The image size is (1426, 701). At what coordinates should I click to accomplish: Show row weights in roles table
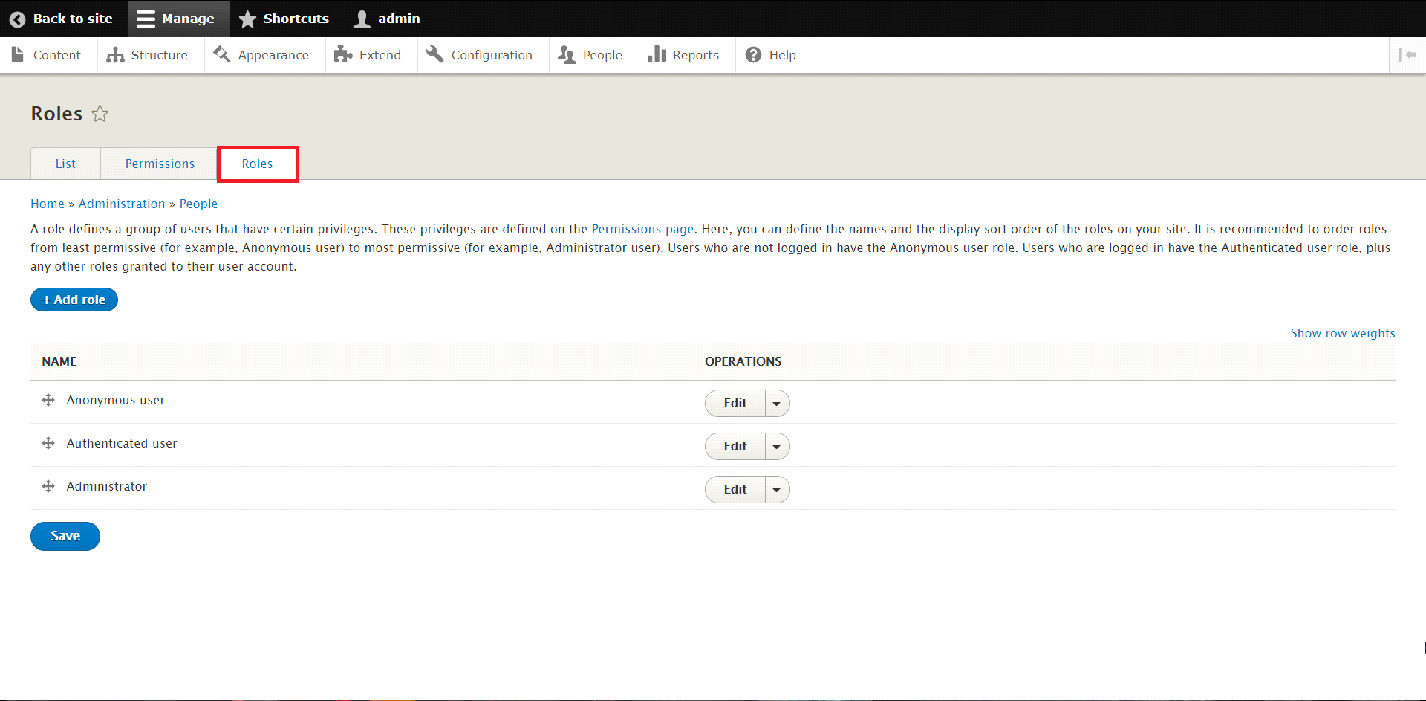(1342, 333)
